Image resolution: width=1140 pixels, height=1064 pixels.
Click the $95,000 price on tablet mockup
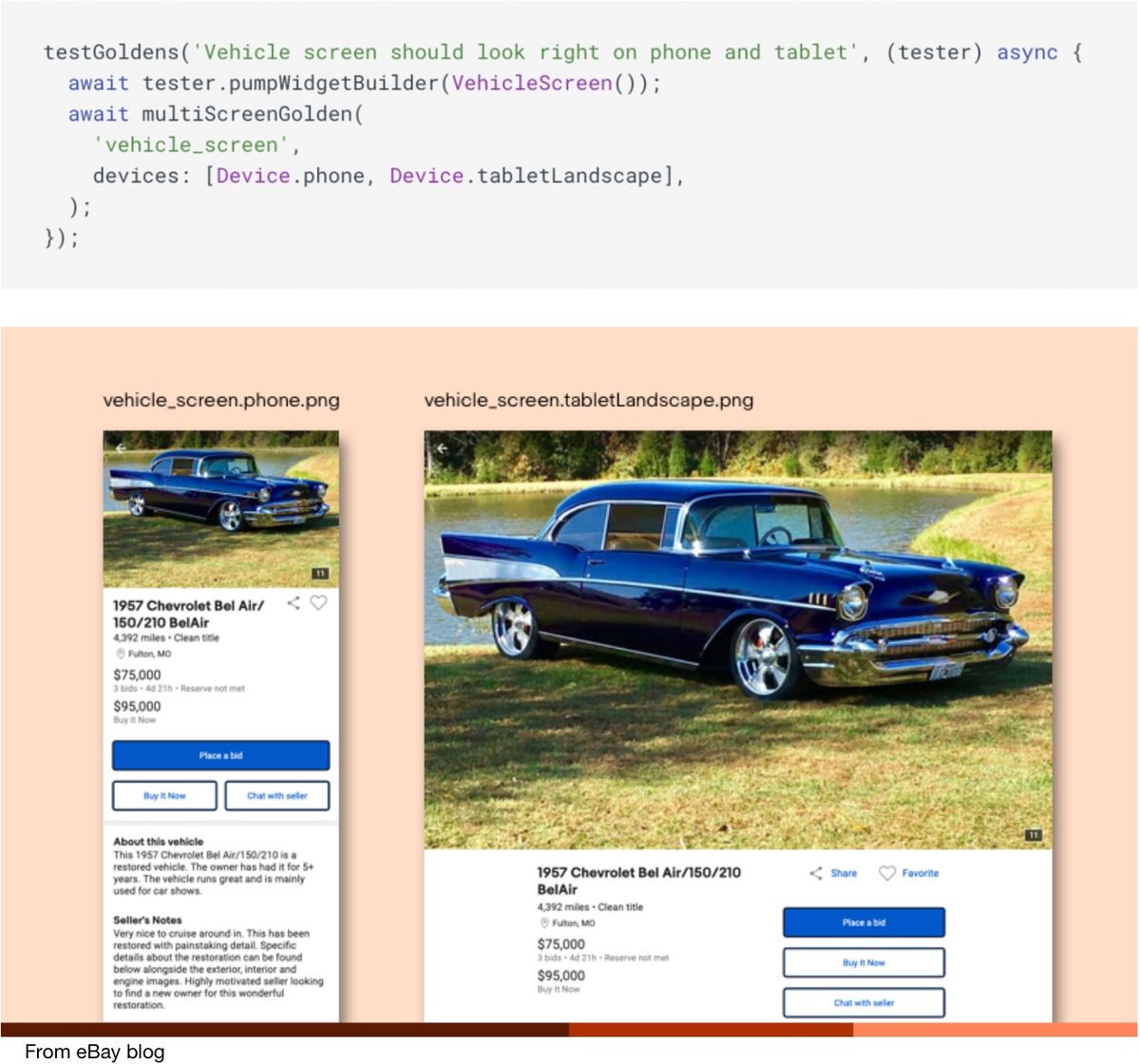point(560,976)
